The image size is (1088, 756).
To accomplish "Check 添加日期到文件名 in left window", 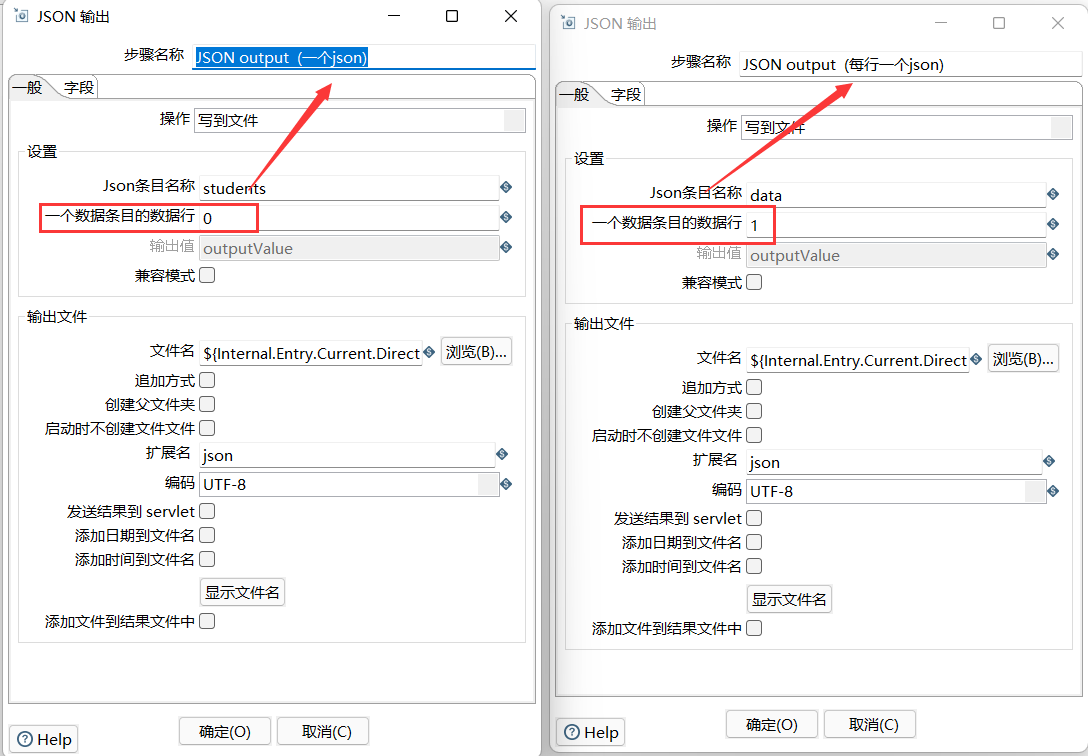I will 207,535.
